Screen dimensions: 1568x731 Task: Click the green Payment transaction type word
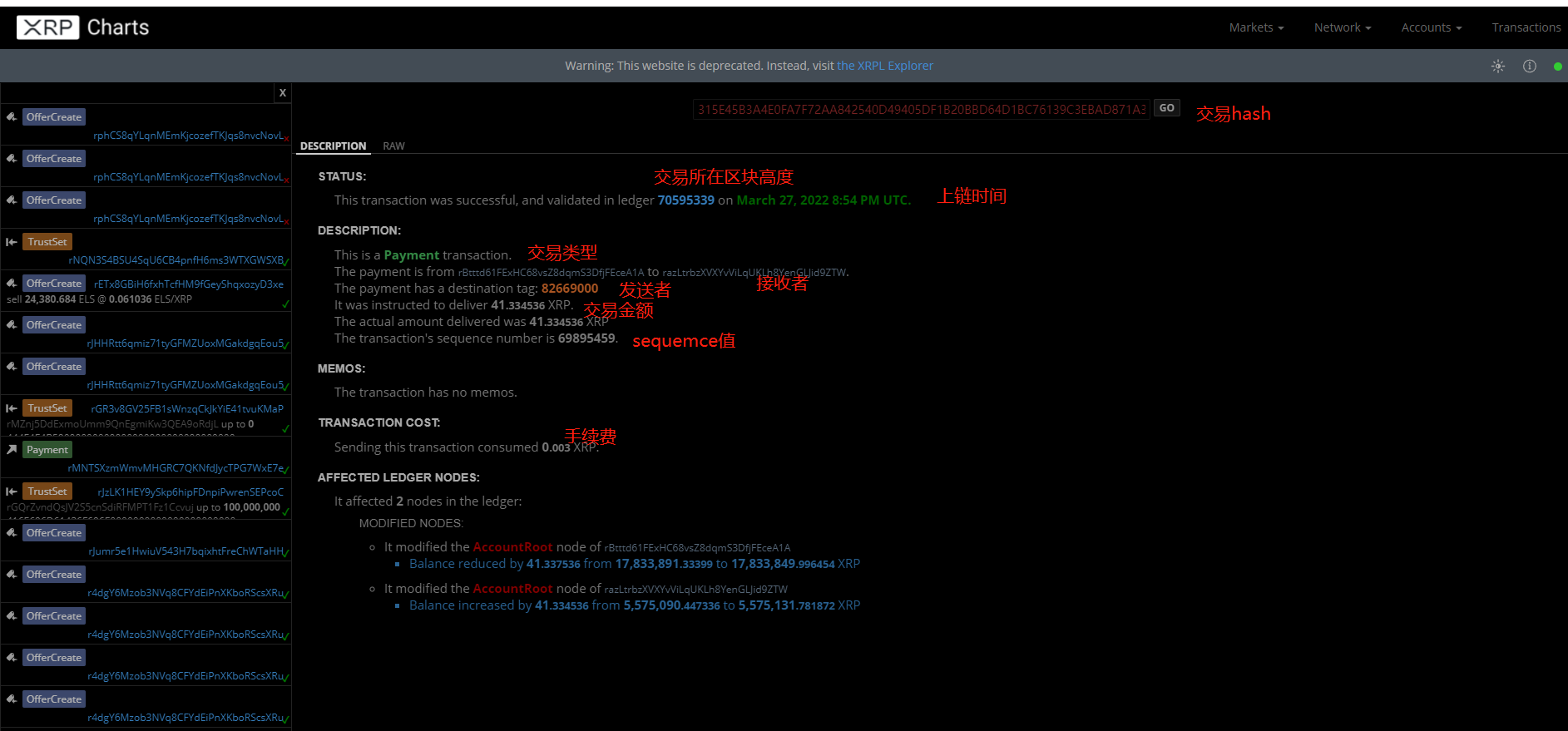412,255
